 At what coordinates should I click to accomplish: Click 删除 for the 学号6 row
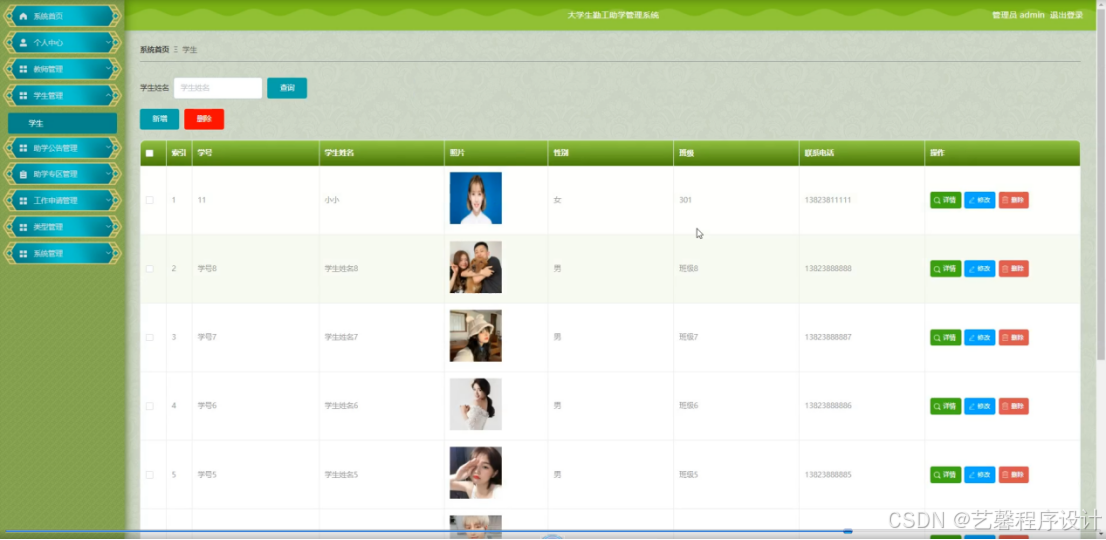click(1014, 406)
